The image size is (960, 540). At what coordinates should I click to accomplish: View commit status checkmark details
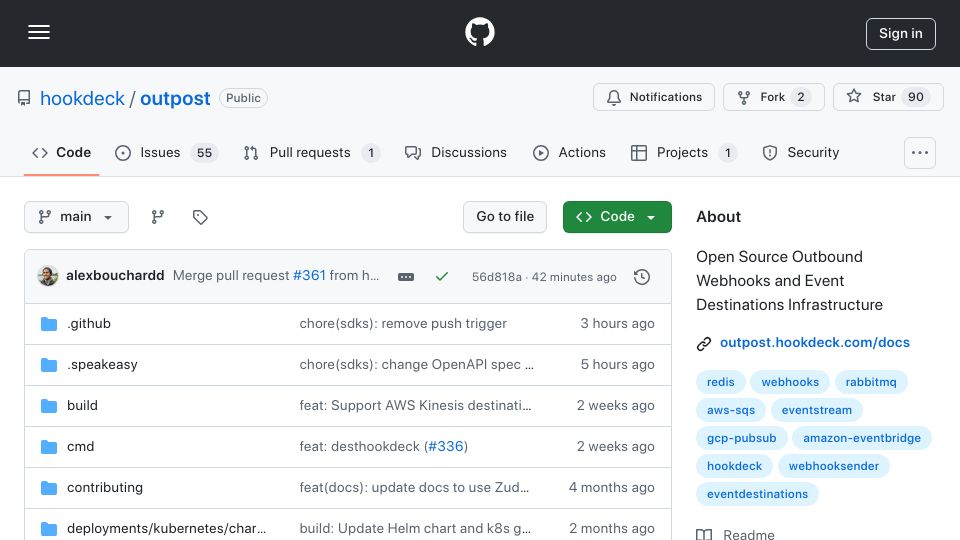click(x=441, y=277)
